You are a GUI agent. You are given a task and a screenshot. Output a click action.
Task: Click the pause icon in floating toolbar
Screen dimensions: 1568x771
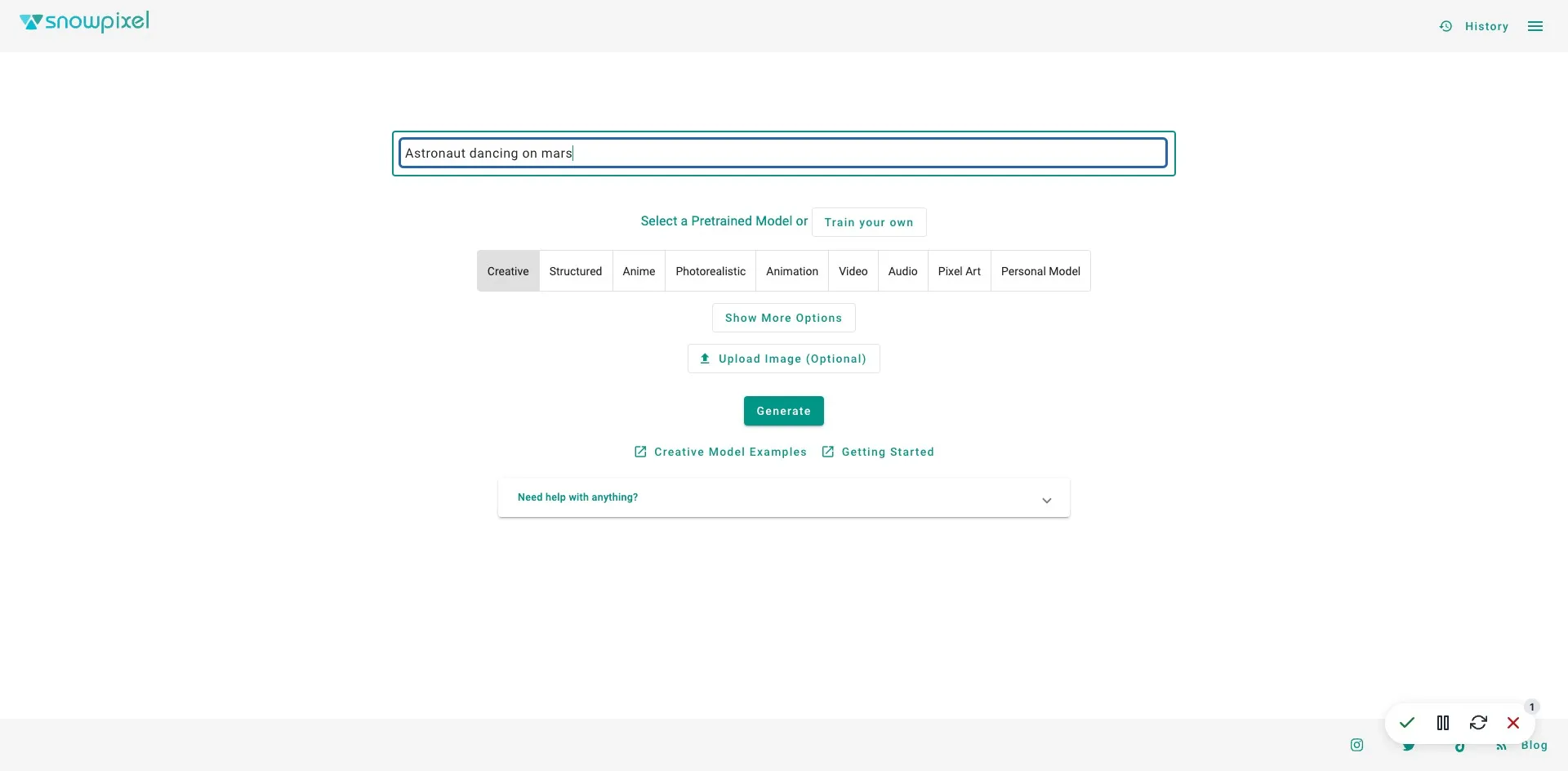(x=1443, y=723)
